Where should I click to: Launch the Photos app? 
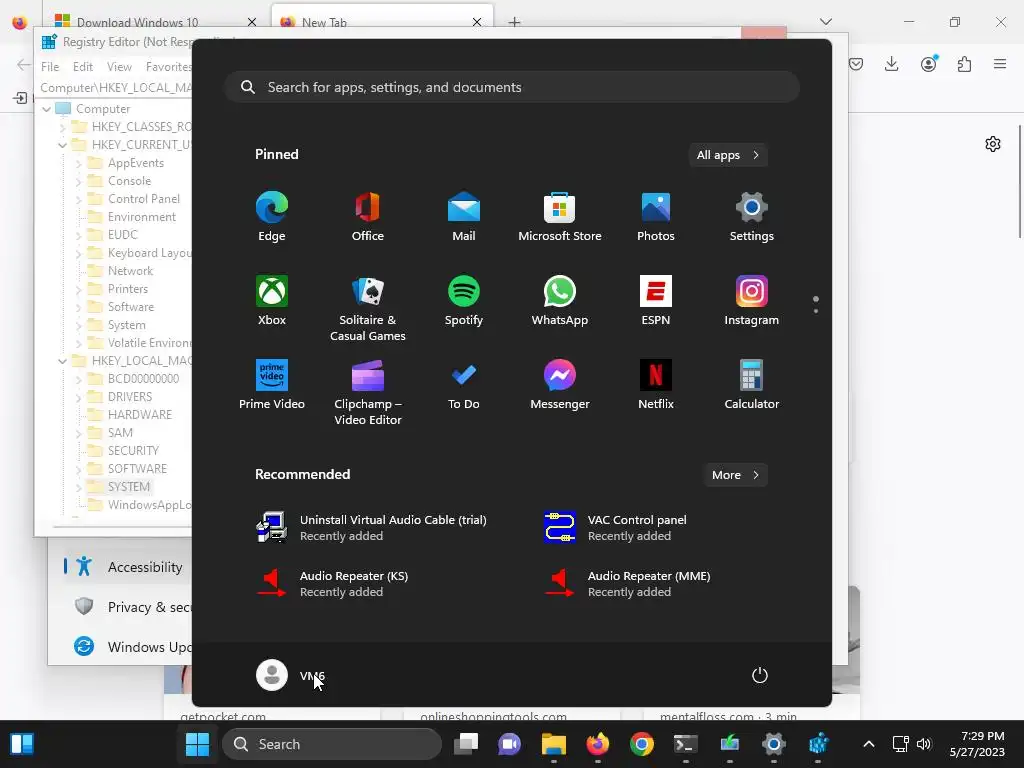click(x=656, y=216)
